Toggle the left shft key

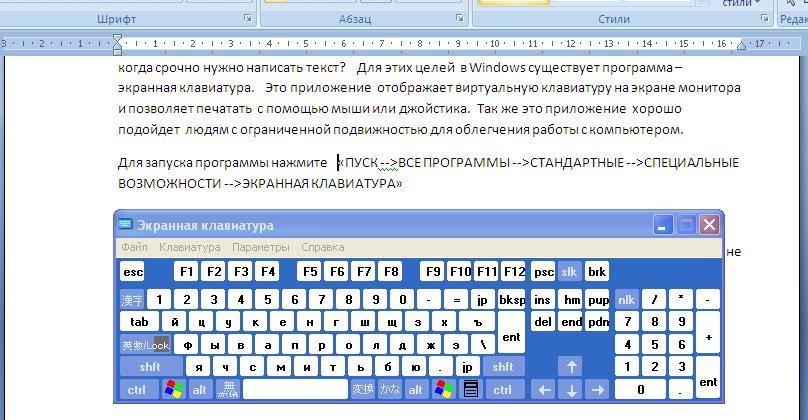[150, 367]
